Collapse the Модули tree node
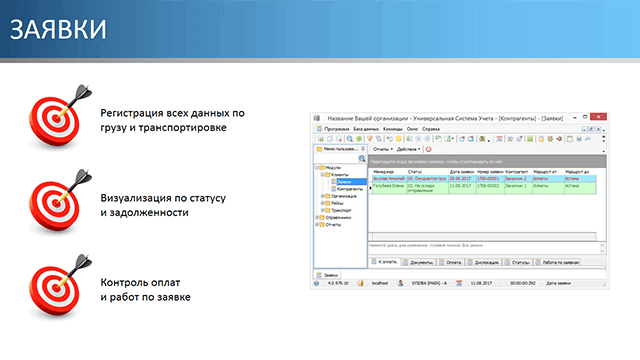This screenshot has height=360, width=640. 317,168
